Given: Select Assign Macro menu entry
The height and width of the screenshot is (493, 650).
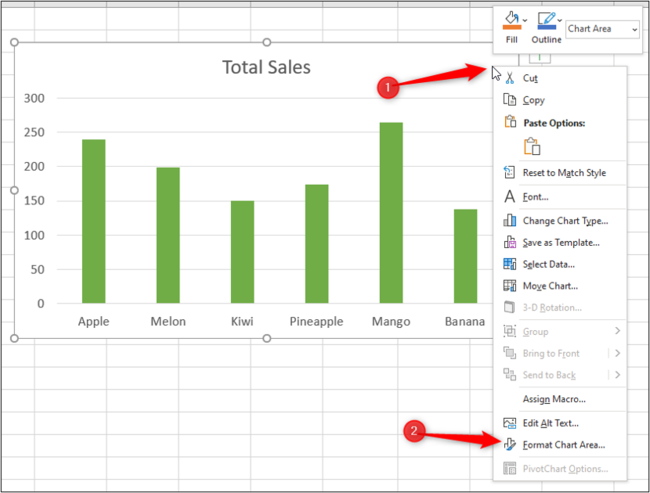Looking at the screenshot, I should [x=554, y=399].
